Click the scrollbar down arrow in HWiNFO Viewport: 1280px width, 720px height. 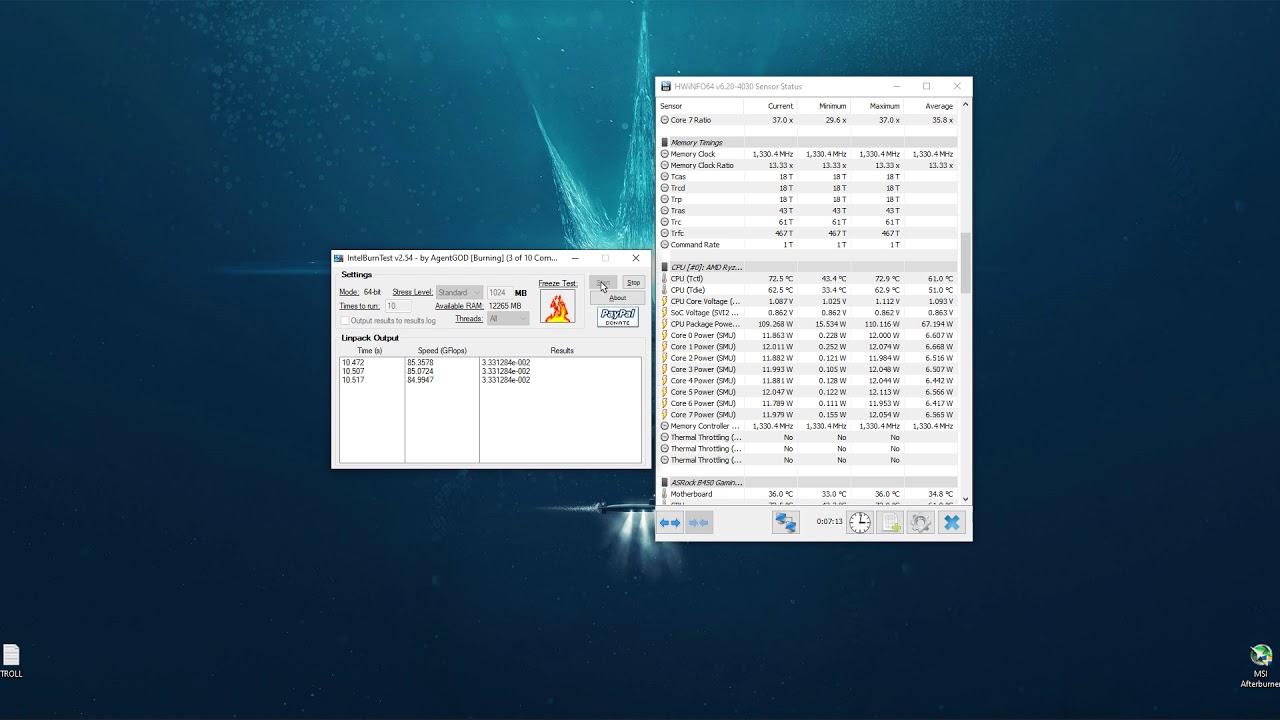pyautogui.click(x=965, y=498)
